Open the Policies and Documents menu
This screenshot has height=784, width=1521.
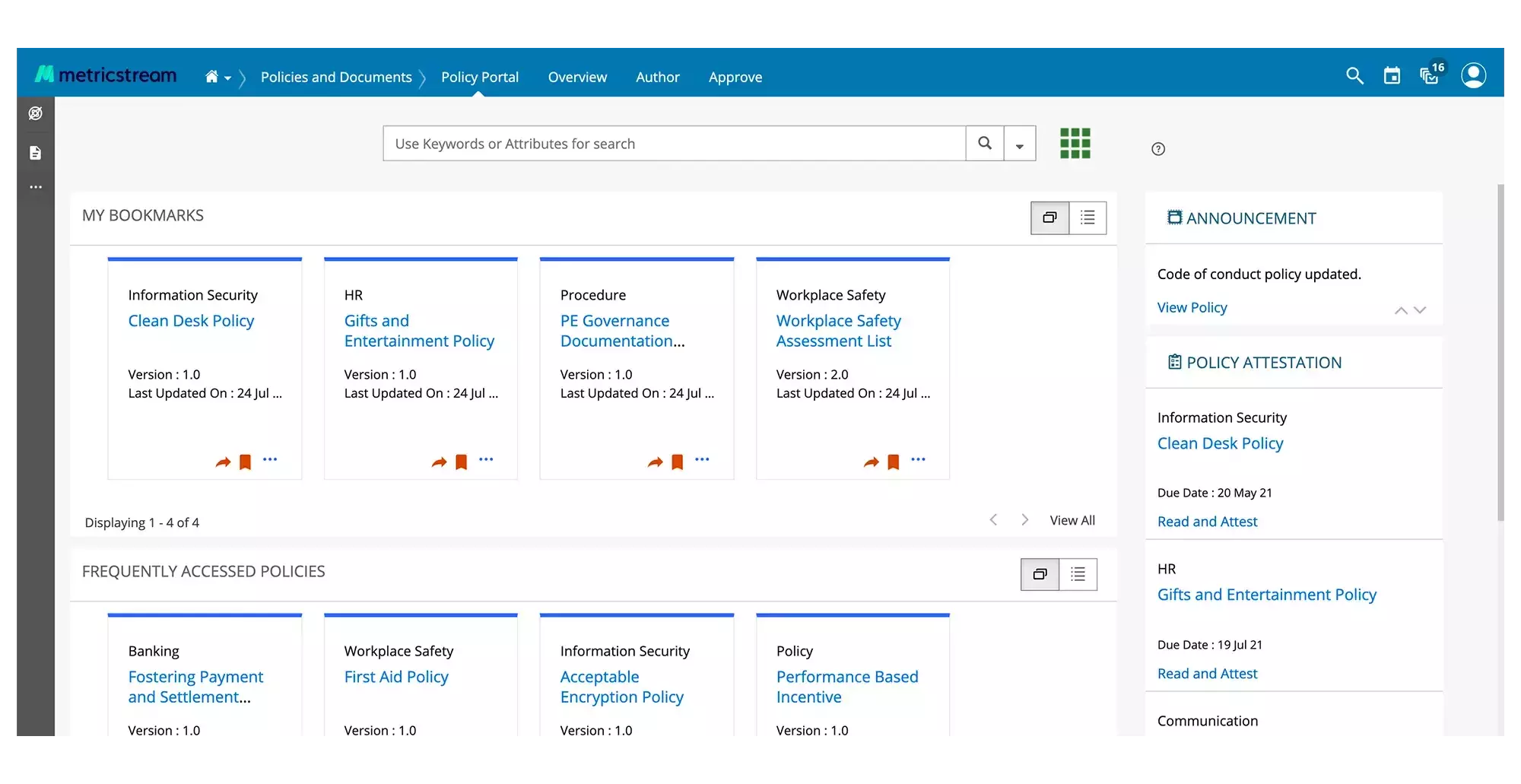point(336,77)
